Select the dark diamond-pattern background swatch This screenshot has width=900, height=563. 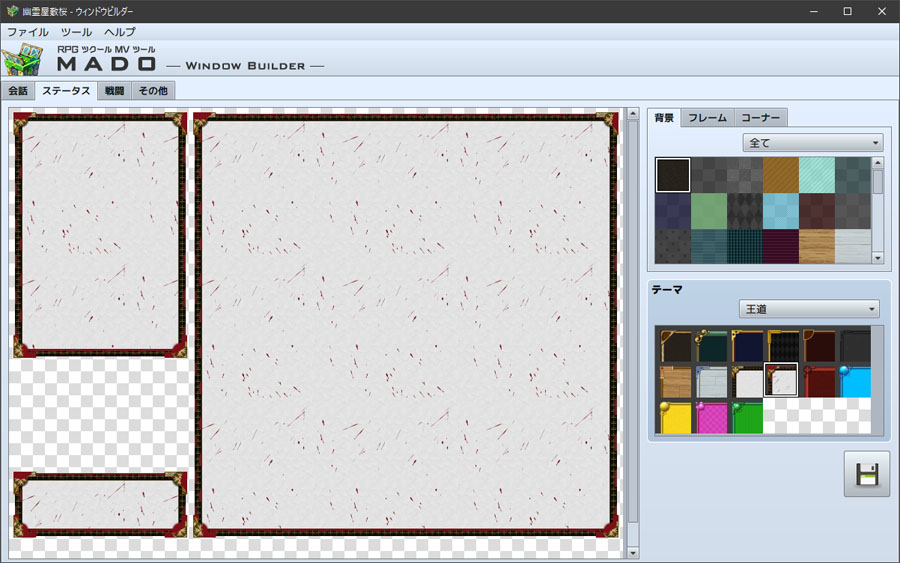745,211
